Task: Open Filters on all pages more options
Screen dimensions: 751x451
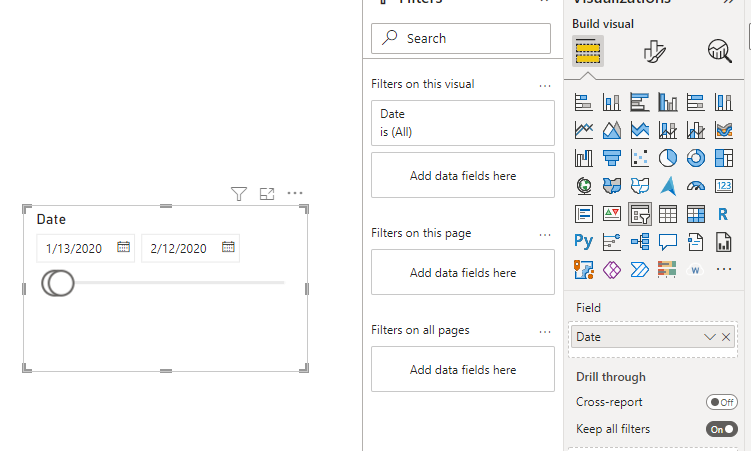Action: click(545, 332)
